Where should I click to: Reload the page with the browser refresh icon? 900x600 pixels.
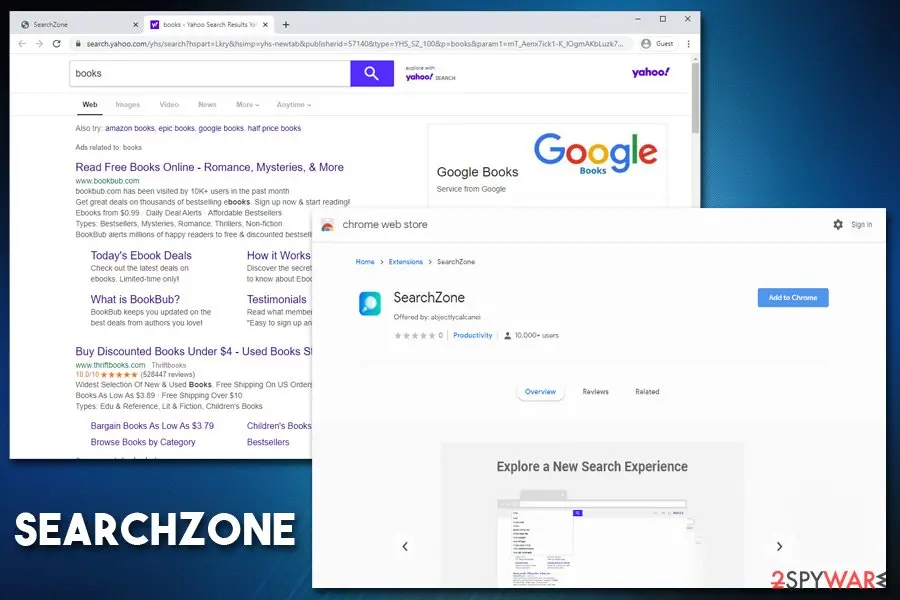(x=56, y=44)
